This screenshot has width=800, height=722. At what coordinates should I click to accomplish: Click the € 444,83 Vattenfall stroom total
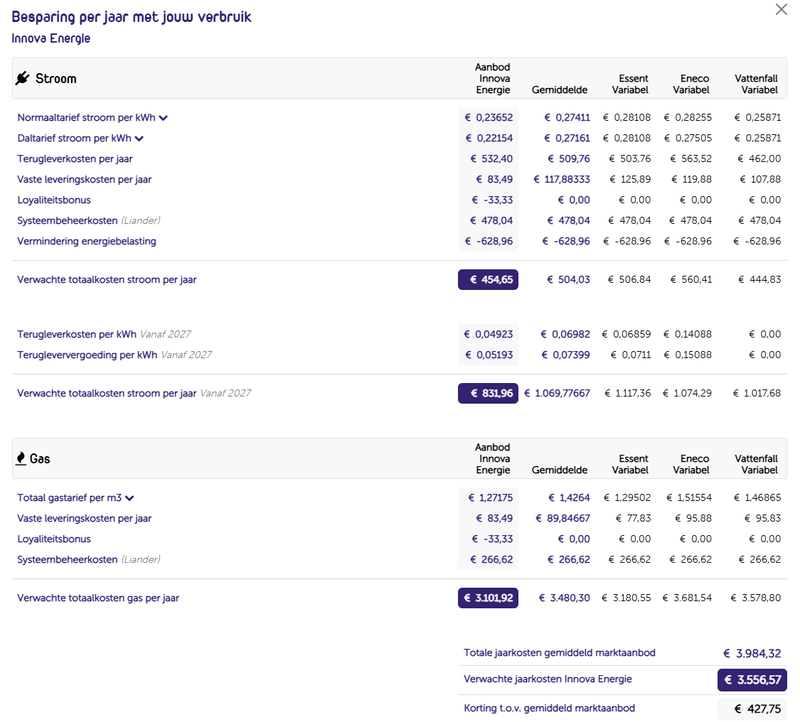point(759,280)
